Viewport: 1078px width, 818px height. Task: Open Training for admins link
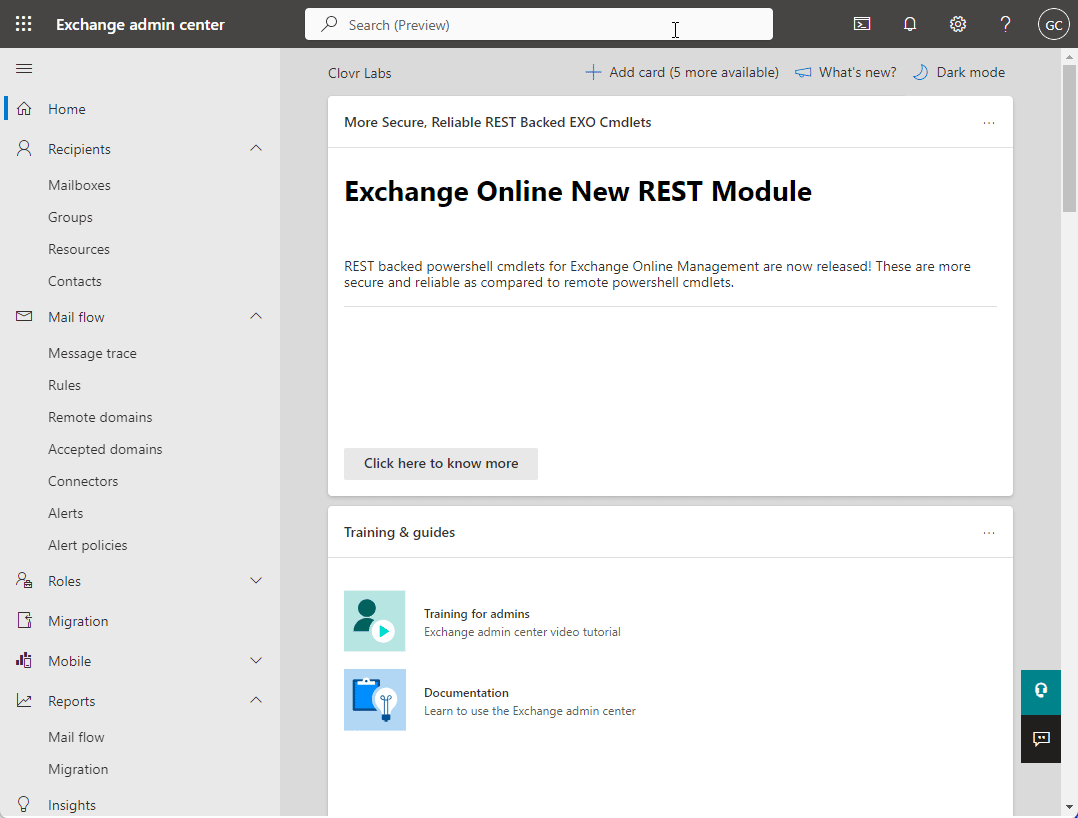point(476,614)
